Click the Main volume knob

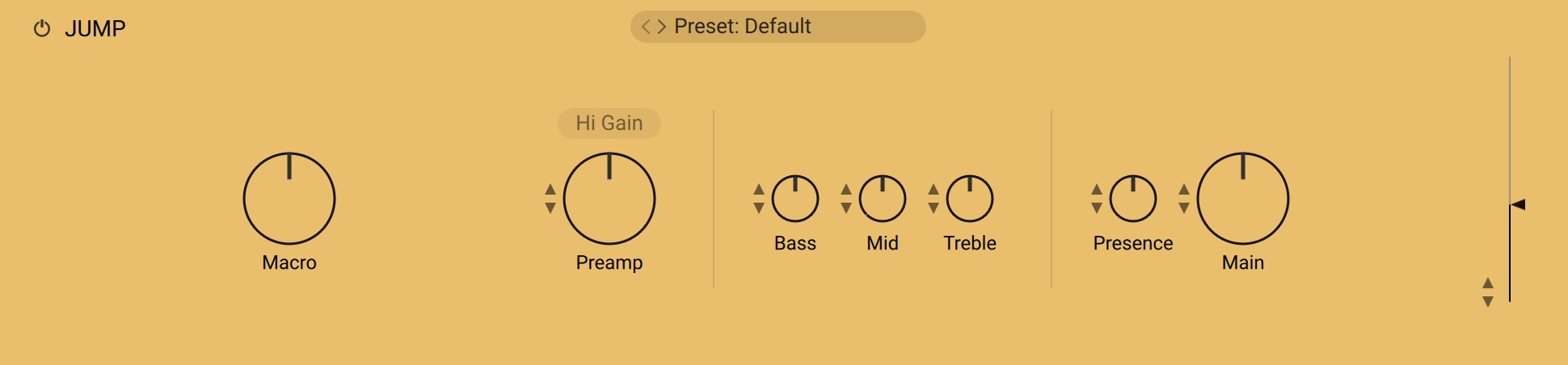1243,199
